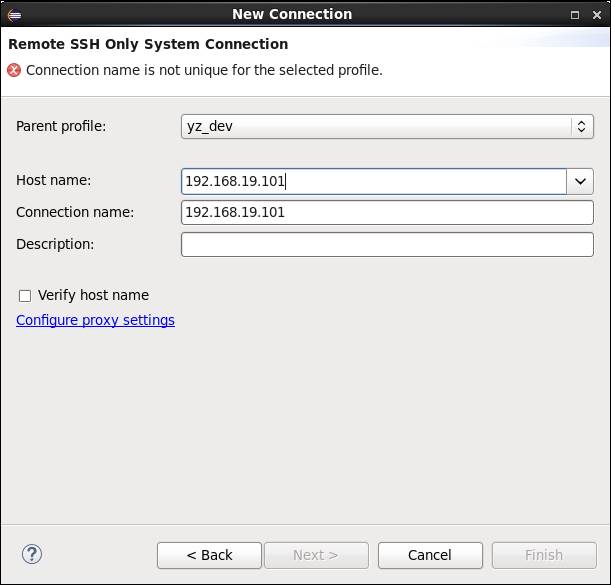The image size is (611, 585).
Task: Click the 'Remote SSH Only System Connection' heading
Action: pyautogui.click(x=148, y=44)
